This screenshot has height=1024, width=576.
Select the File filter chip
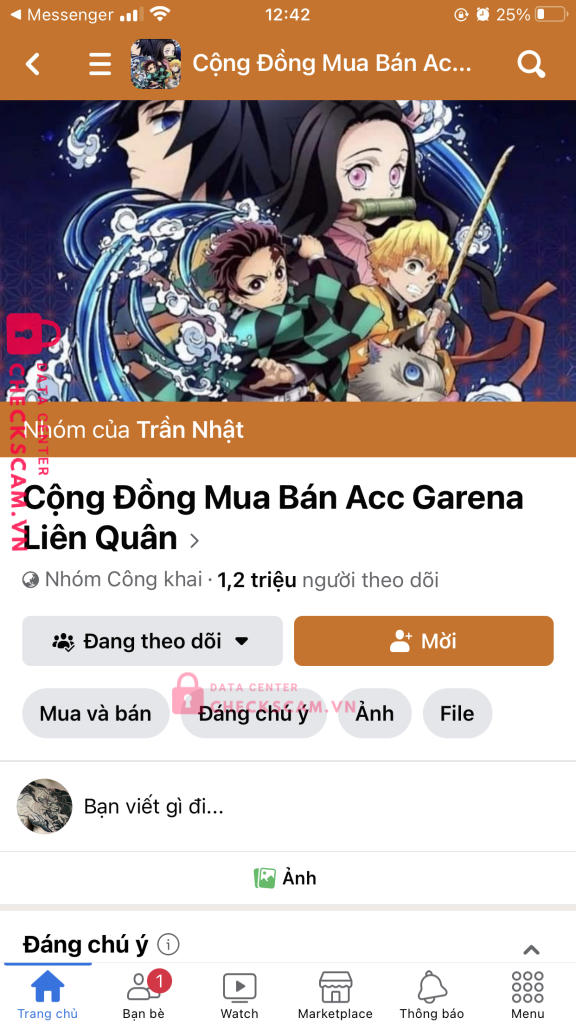[x=457, y=713]
